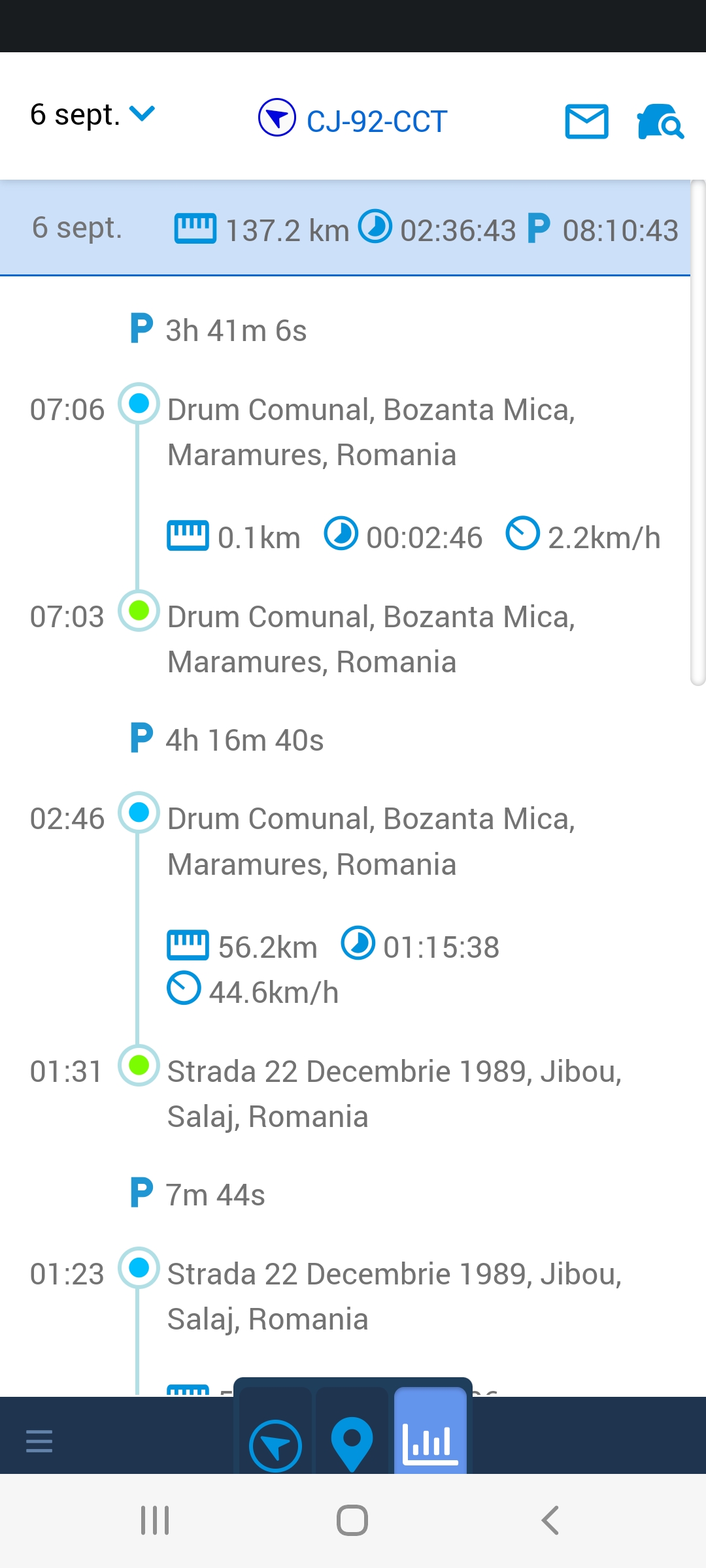Image resolution: width=706 pixels, height=1568 pixels.
Task: Tap the 02:46 arrival marker
Action: 139,813
